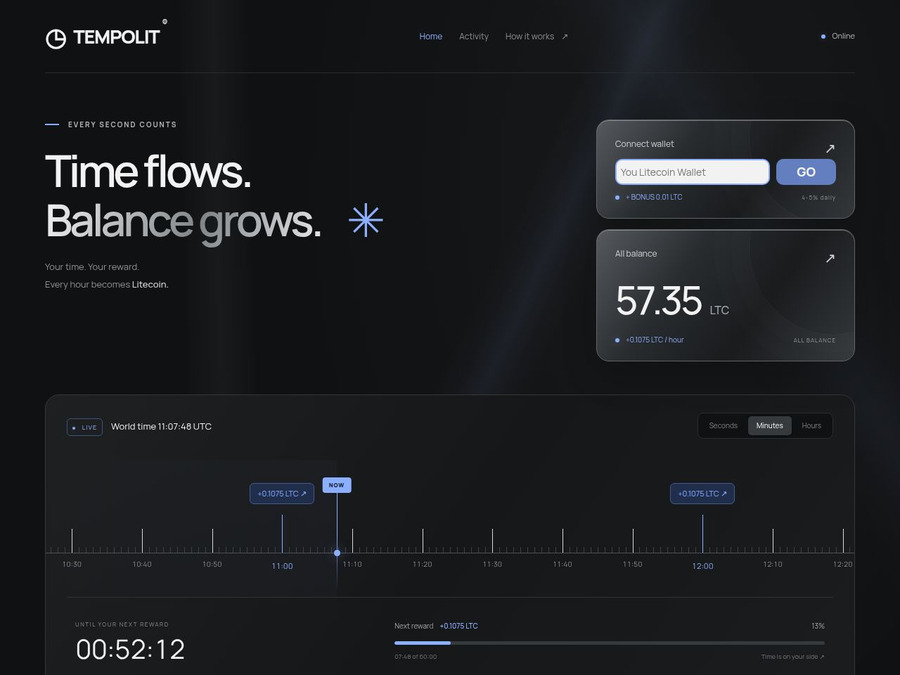Click the 13% progress value
The image size is (900, 675).
818,626
